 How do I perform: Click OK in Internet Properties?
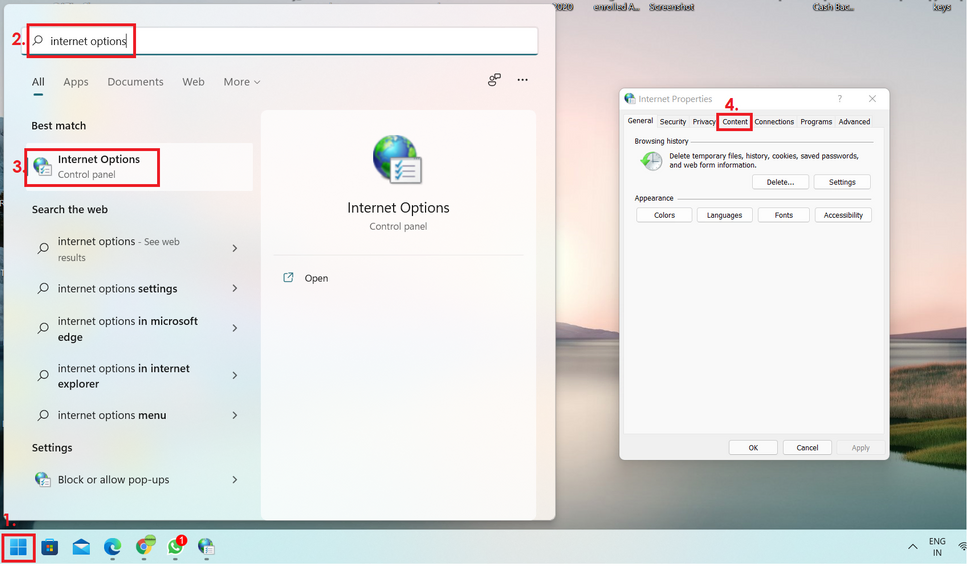pos(753,447)
